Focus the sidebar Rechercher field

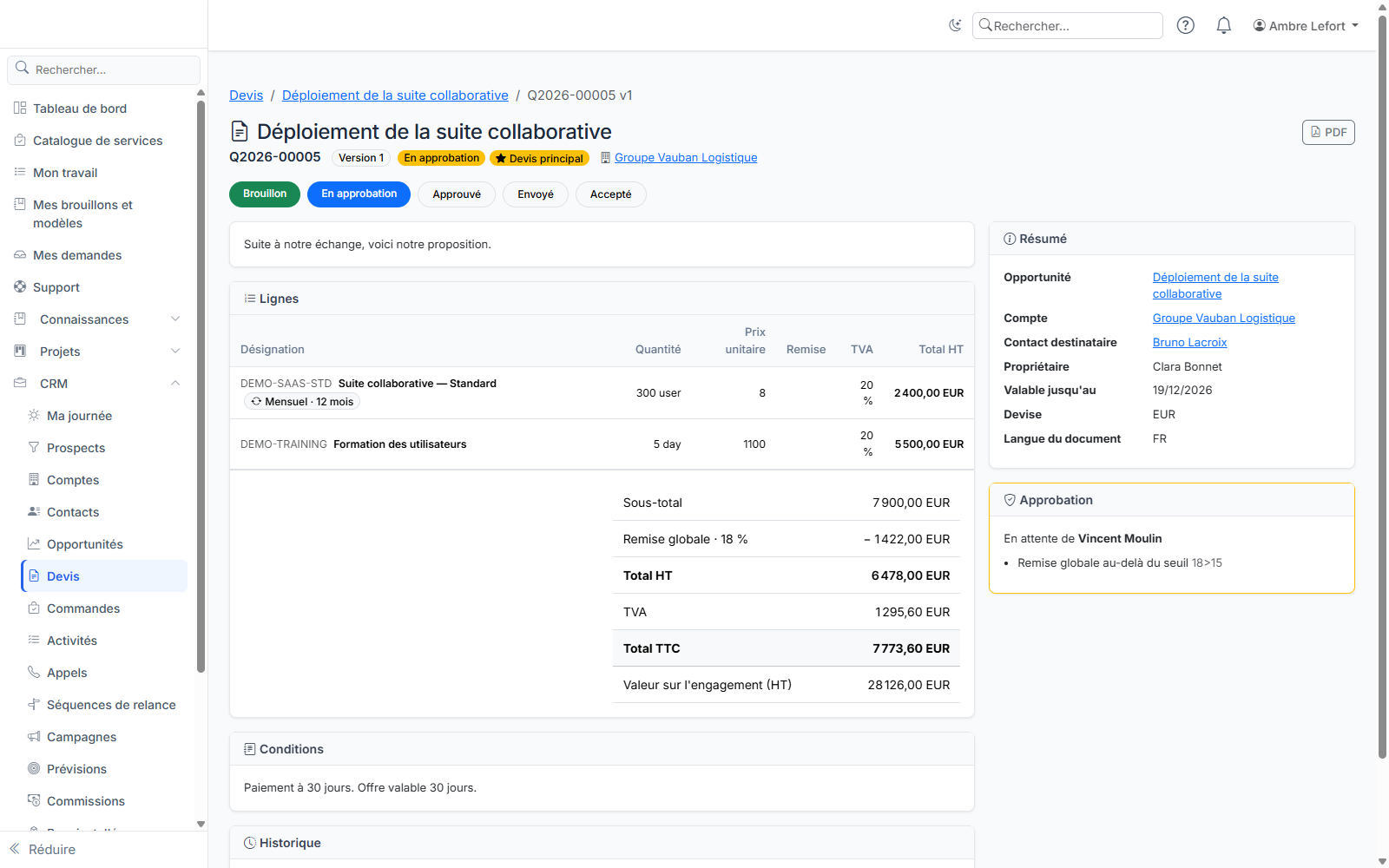104,69
